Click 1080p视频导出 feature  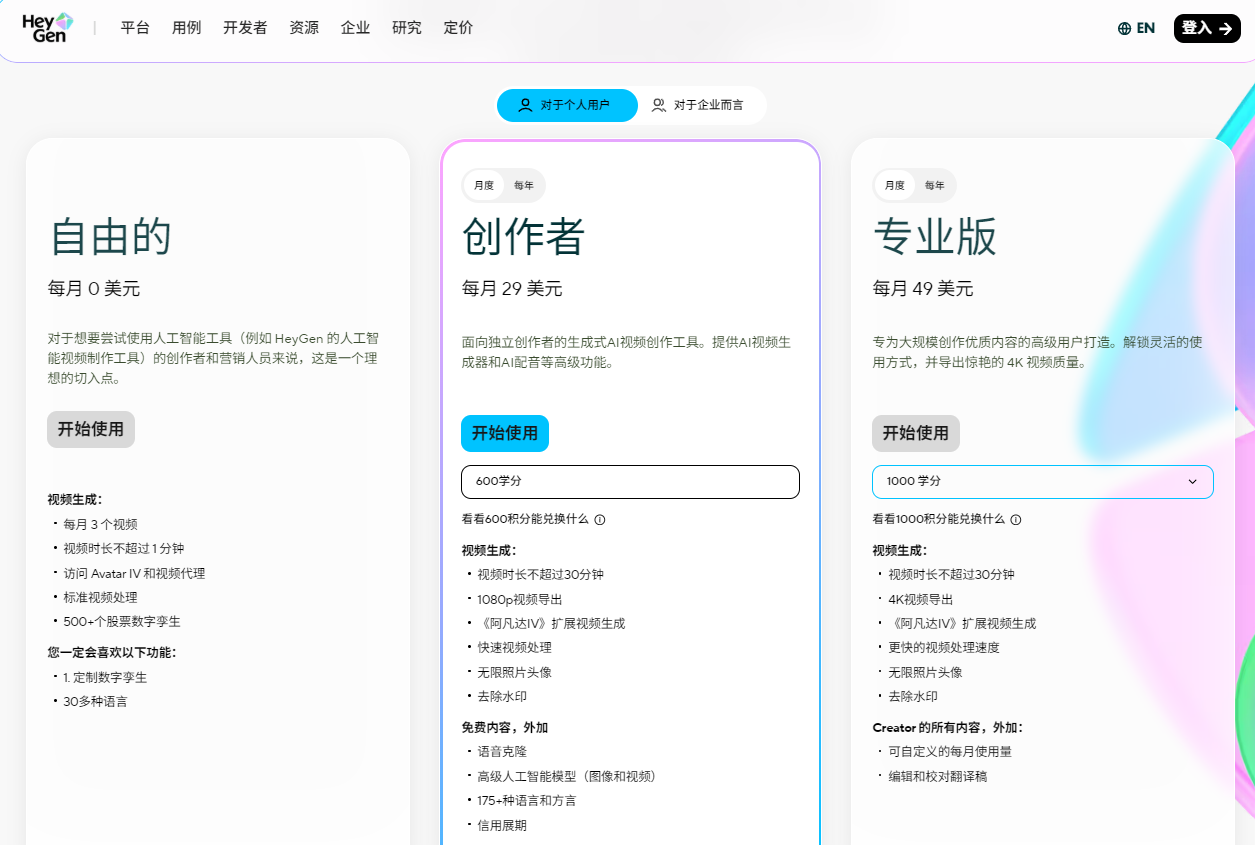click(x=520, y=600)
